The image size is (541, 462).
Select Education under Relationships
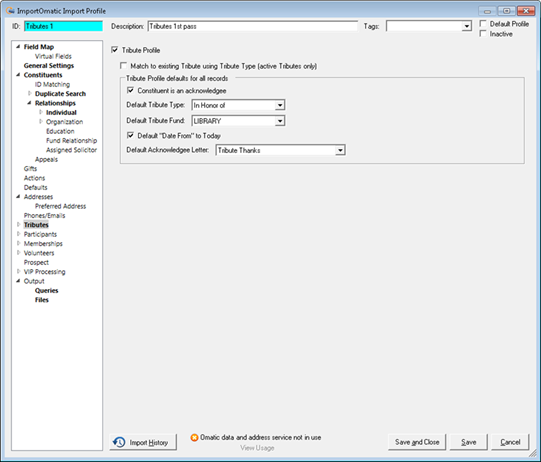[x=60, y=131]
